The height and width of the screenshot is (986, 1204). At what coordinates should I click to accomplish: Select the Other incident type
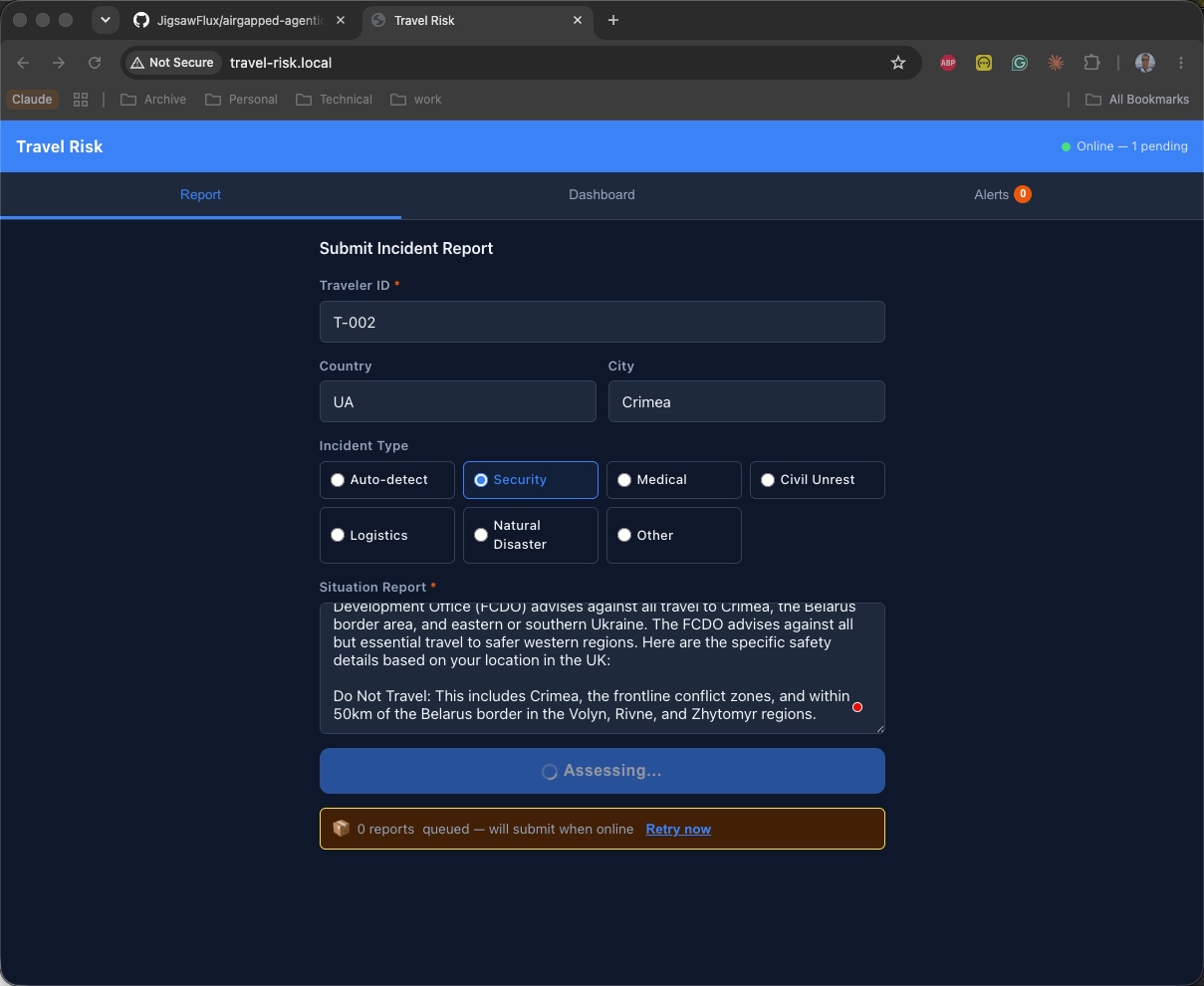(674, 535)
